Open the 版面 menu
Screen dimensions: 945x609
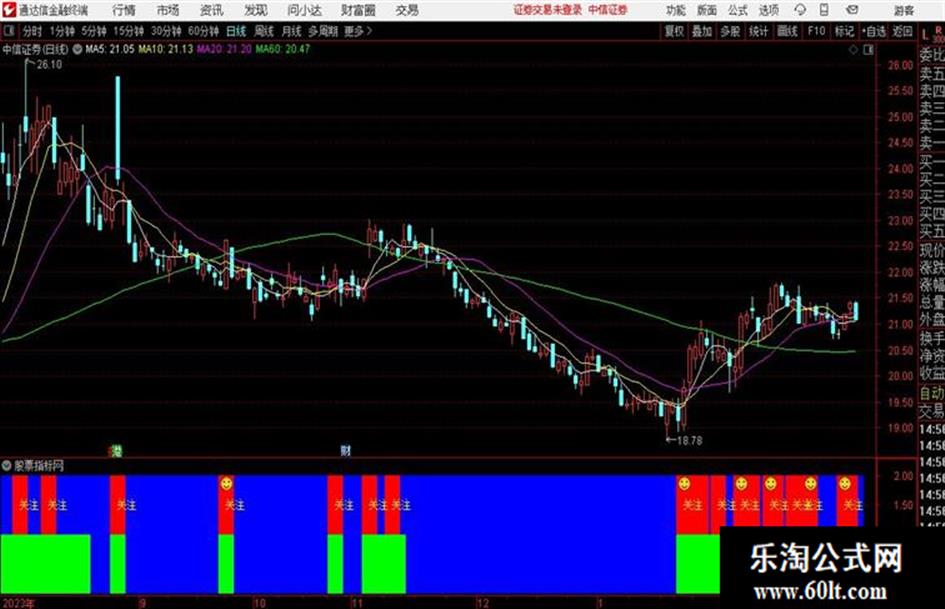pyautogui.click(x=707, y=10)
